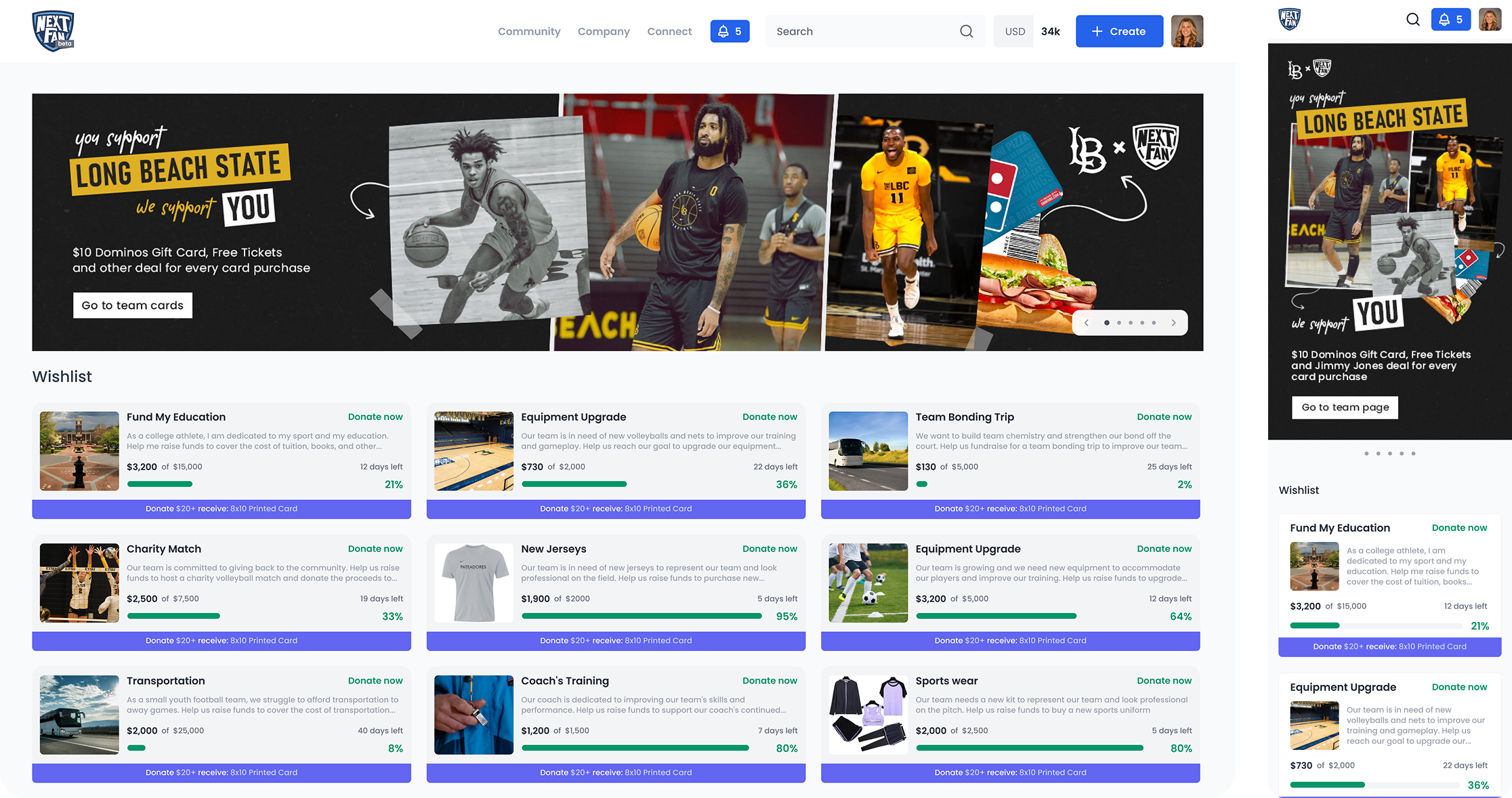Image resolution: width=1512 pixels, height=798 pixels.
Task: Open the desktop notifications bell showing 5
Action: [730, 31]
